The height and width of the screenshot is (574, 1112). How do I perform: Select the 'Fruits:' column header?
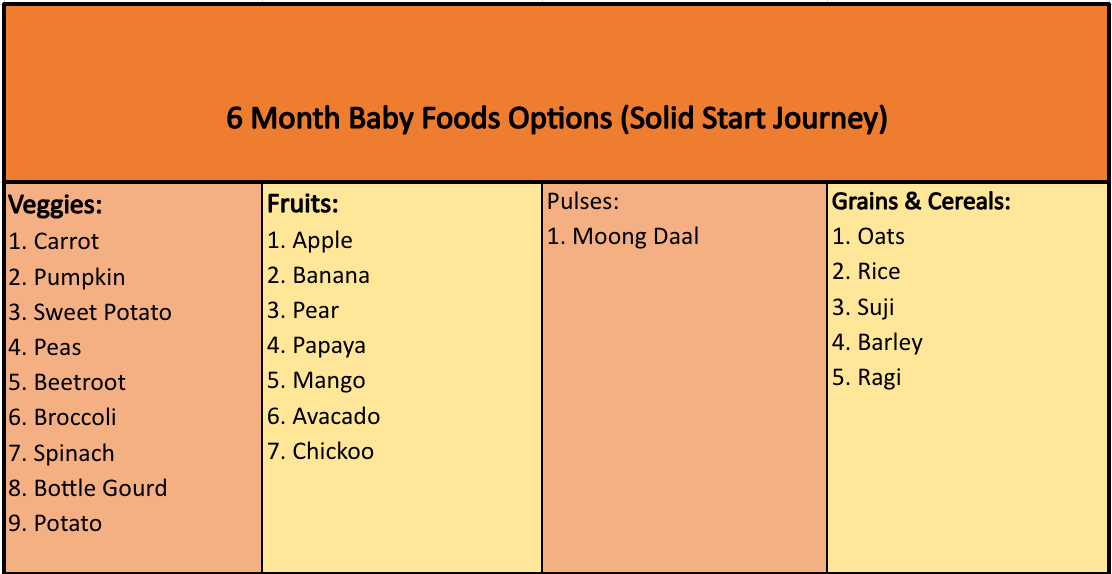tap(303, 204)
